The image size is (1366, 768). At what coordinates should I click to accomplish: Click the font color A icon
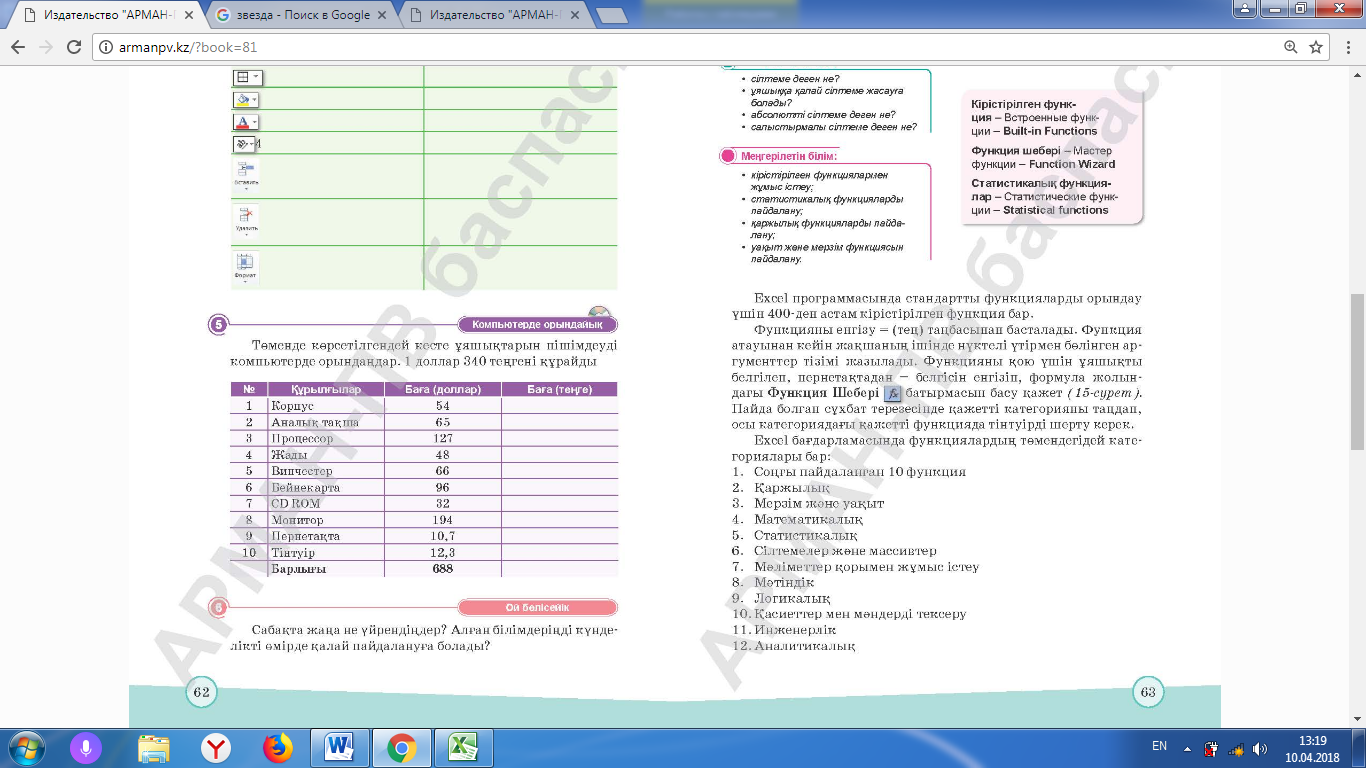(x=246, y=122)
